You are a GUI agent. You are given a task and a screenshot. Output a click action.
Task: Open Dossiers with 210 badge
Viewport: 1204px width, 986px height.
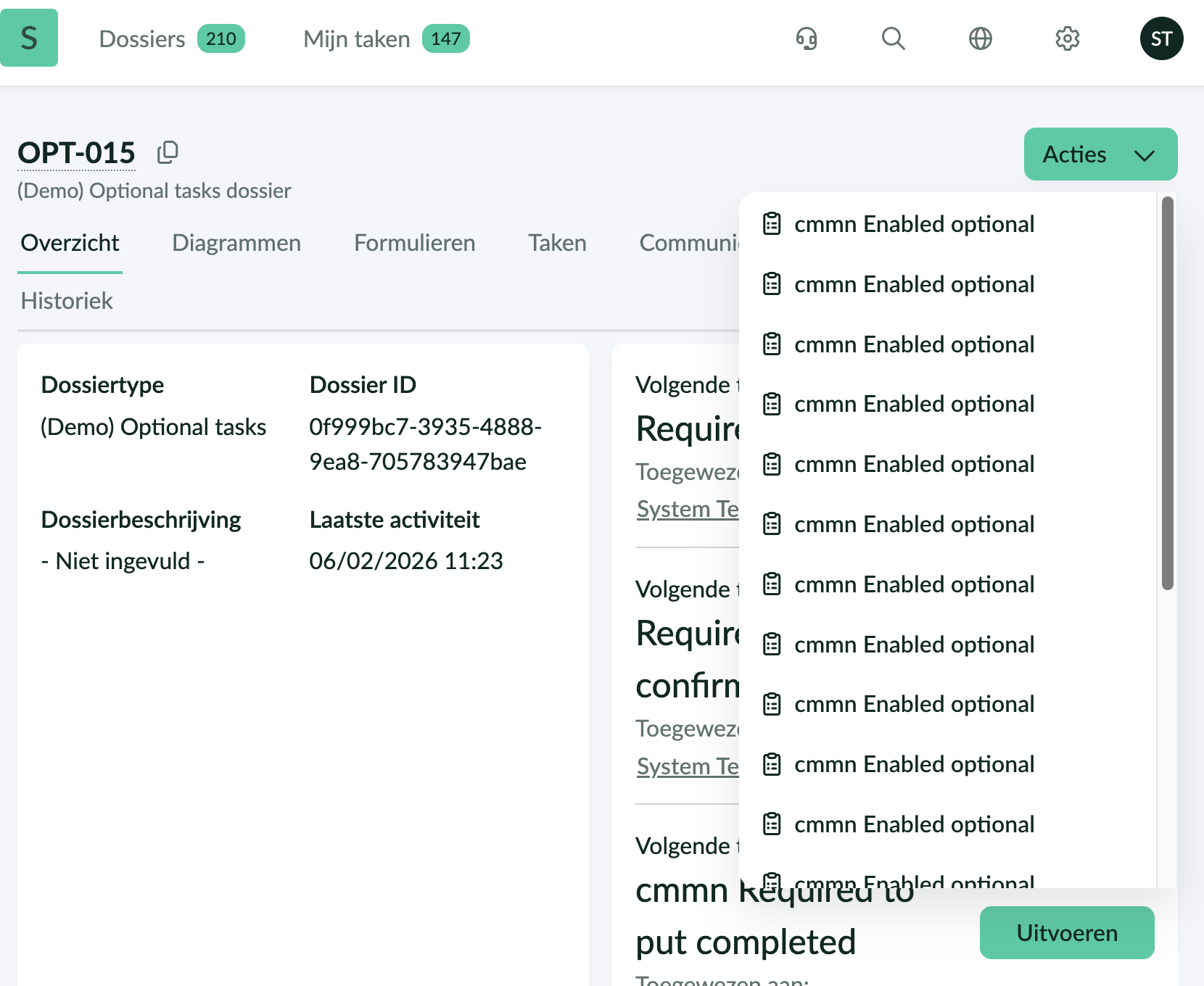click(171, 38)
